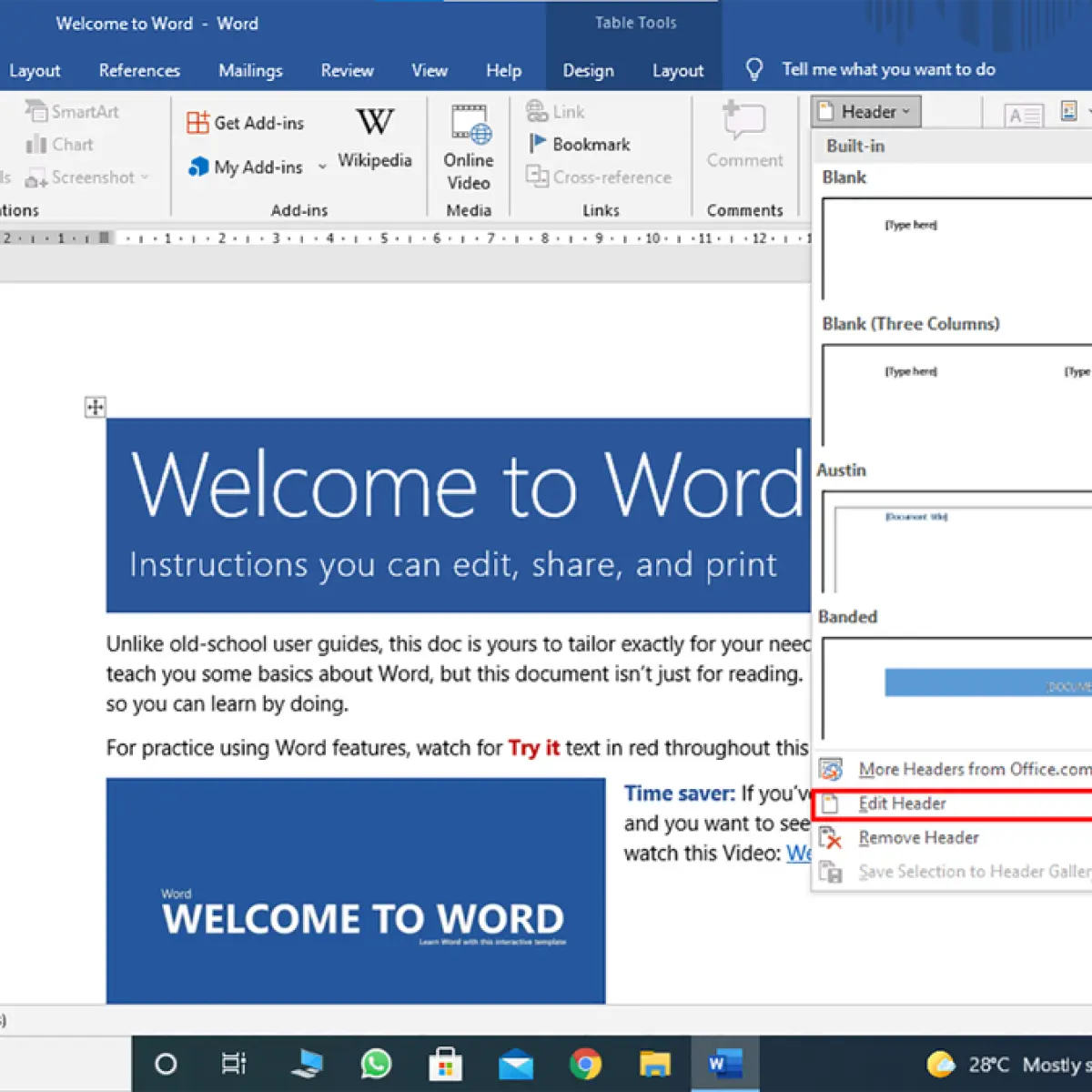
Task: Open Windows Cortana search circle
Action: coord(166,1063)
